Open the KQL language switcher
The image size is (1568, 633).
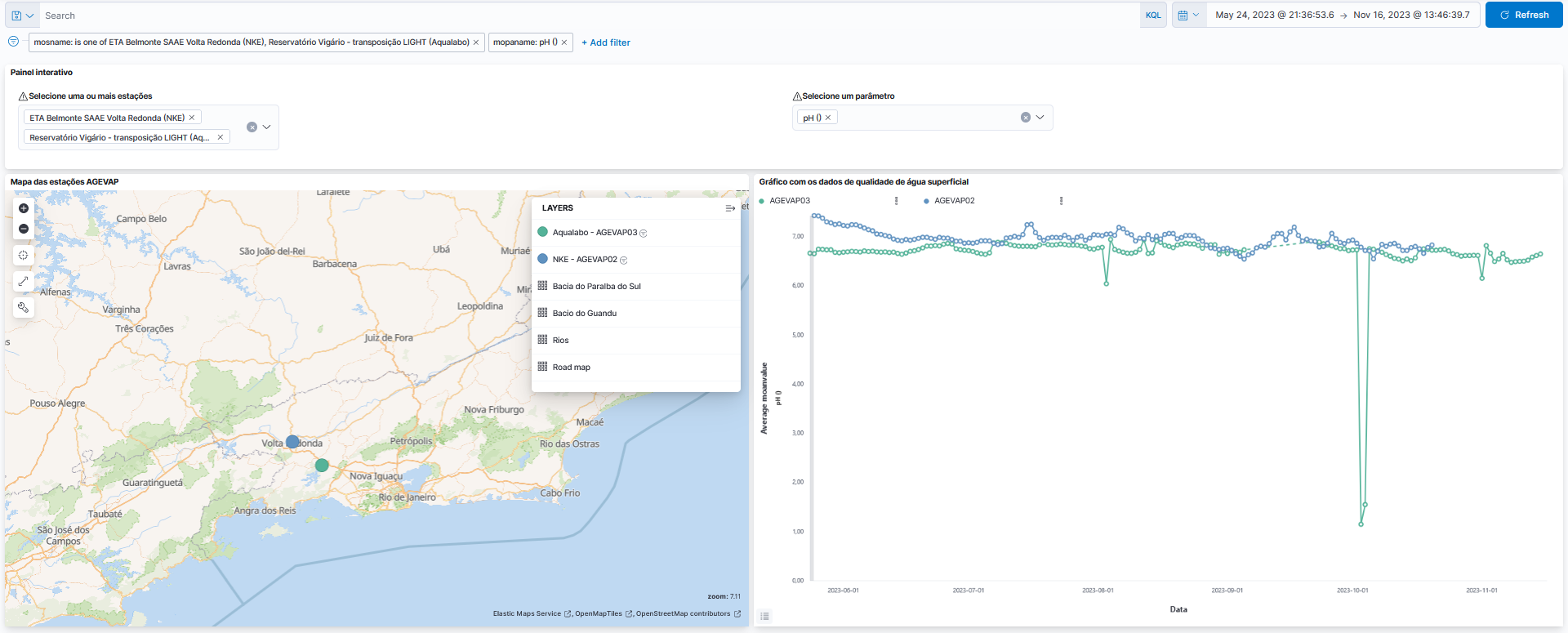(x=1152, y=16)
